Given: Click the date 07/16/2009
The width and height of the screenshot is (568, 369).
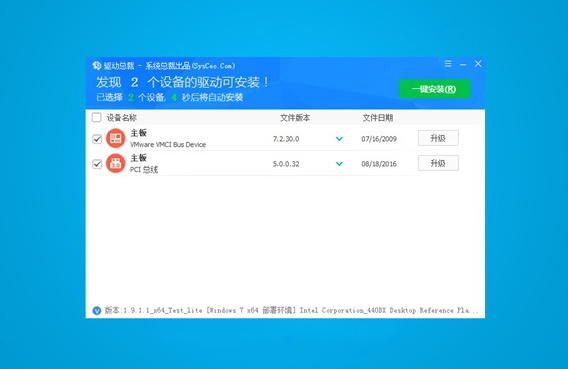Looking at the screenshot, I should (379, 139).
